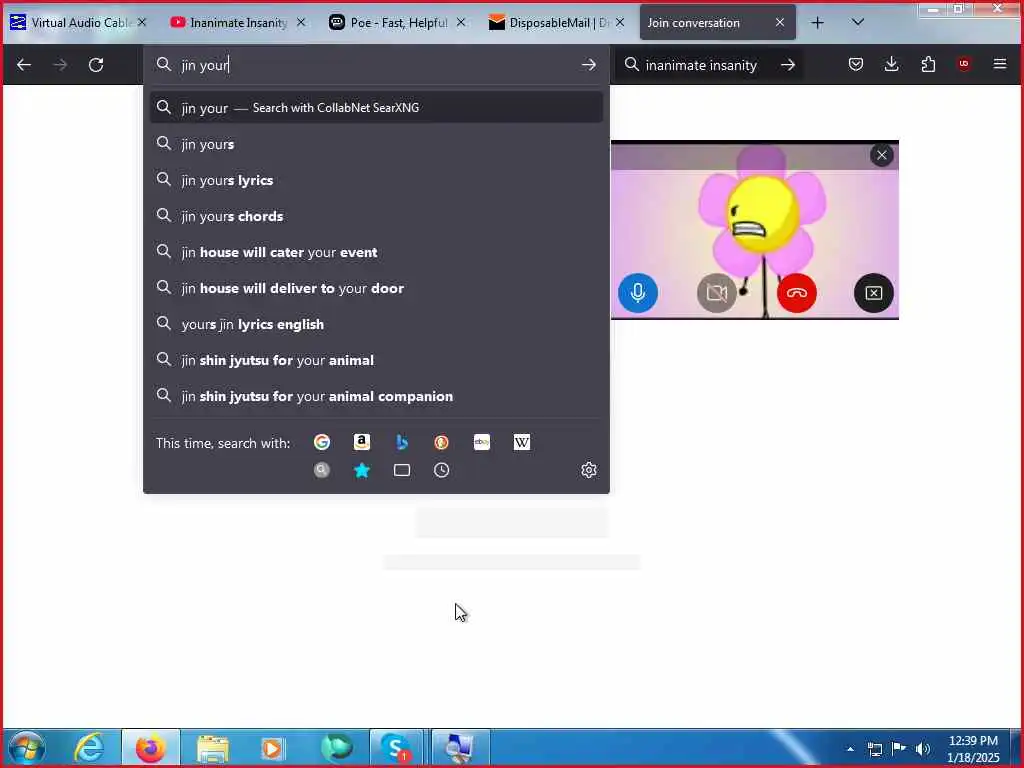Open the volume speaker tray icon

coord(922,748)
